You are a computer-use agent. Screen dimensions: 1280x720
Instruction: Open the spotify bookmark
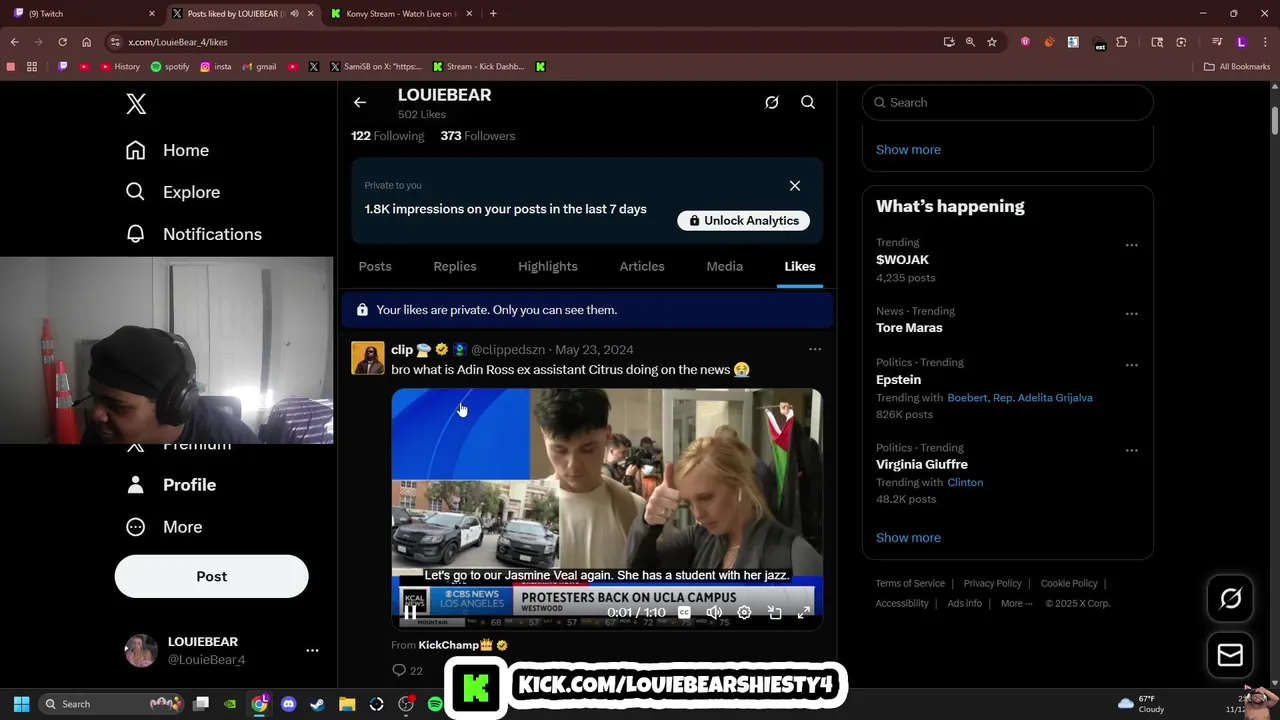pyautogui.click(x=170, y=67)
